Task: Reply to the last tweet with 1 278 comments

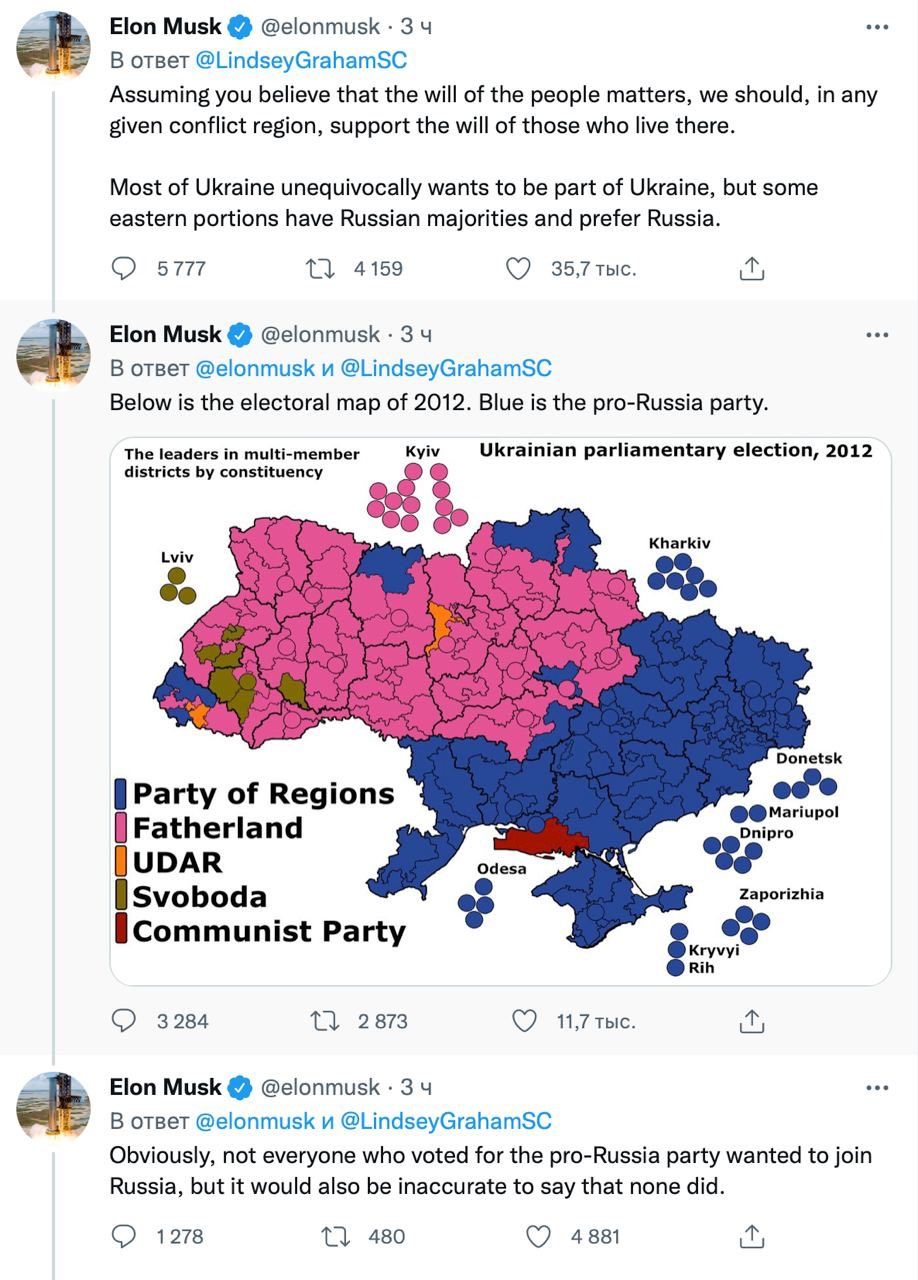Action: tap(123, 1236)
